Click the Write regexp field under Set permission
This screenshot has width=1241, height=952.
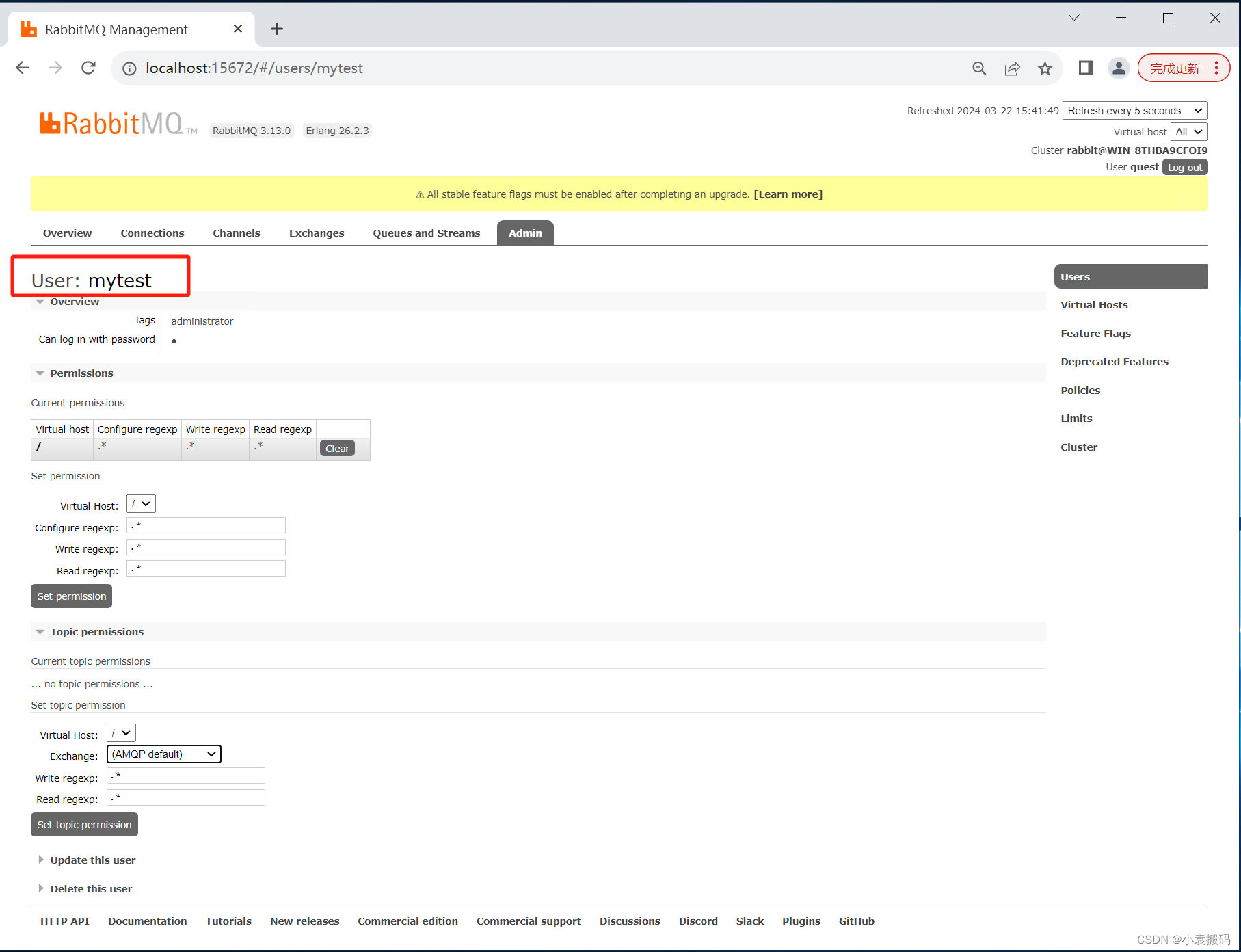tap(206, 548)
